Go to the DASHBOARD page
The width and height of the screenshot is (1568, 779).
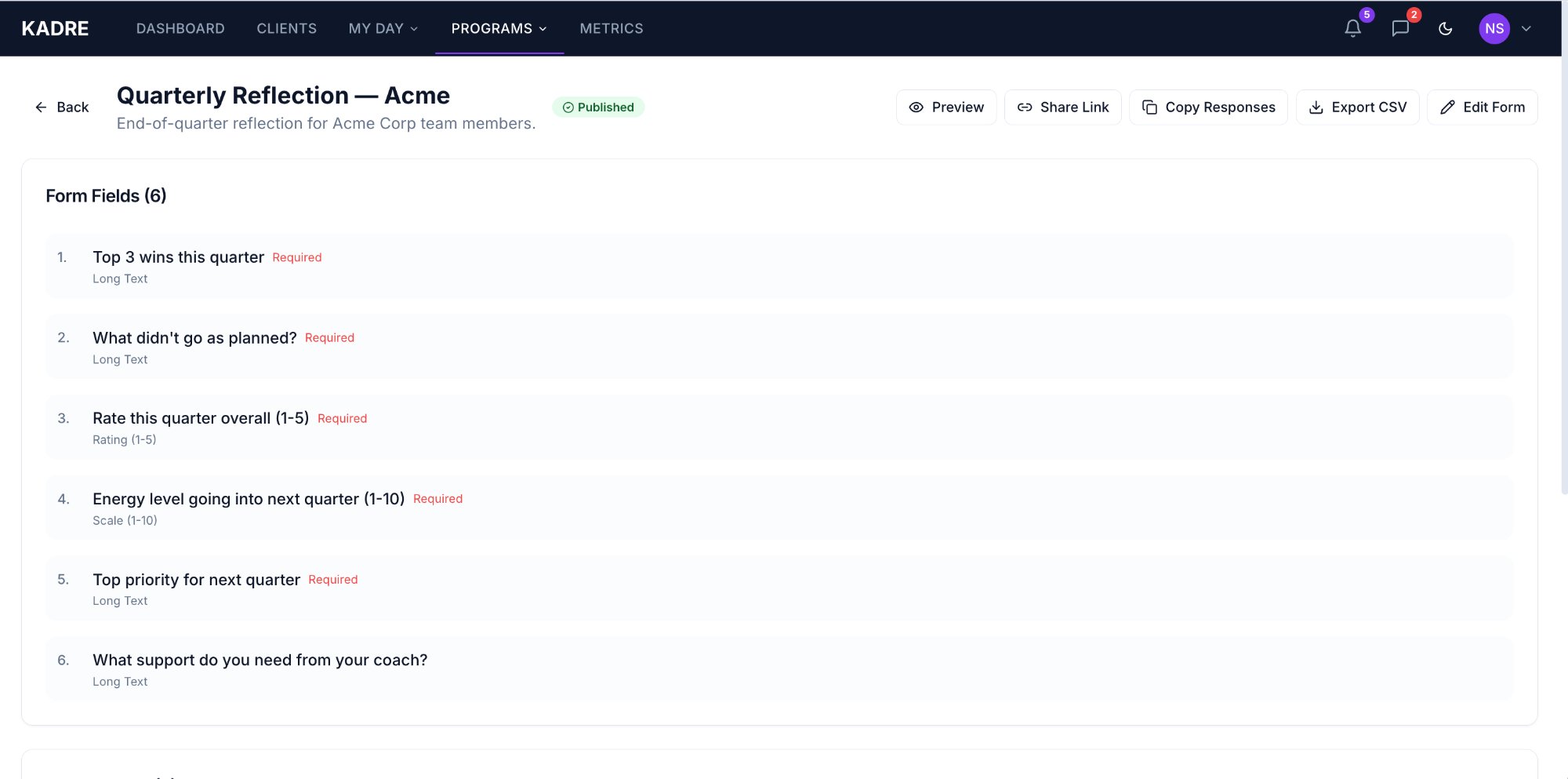click(x=180, y=28)
